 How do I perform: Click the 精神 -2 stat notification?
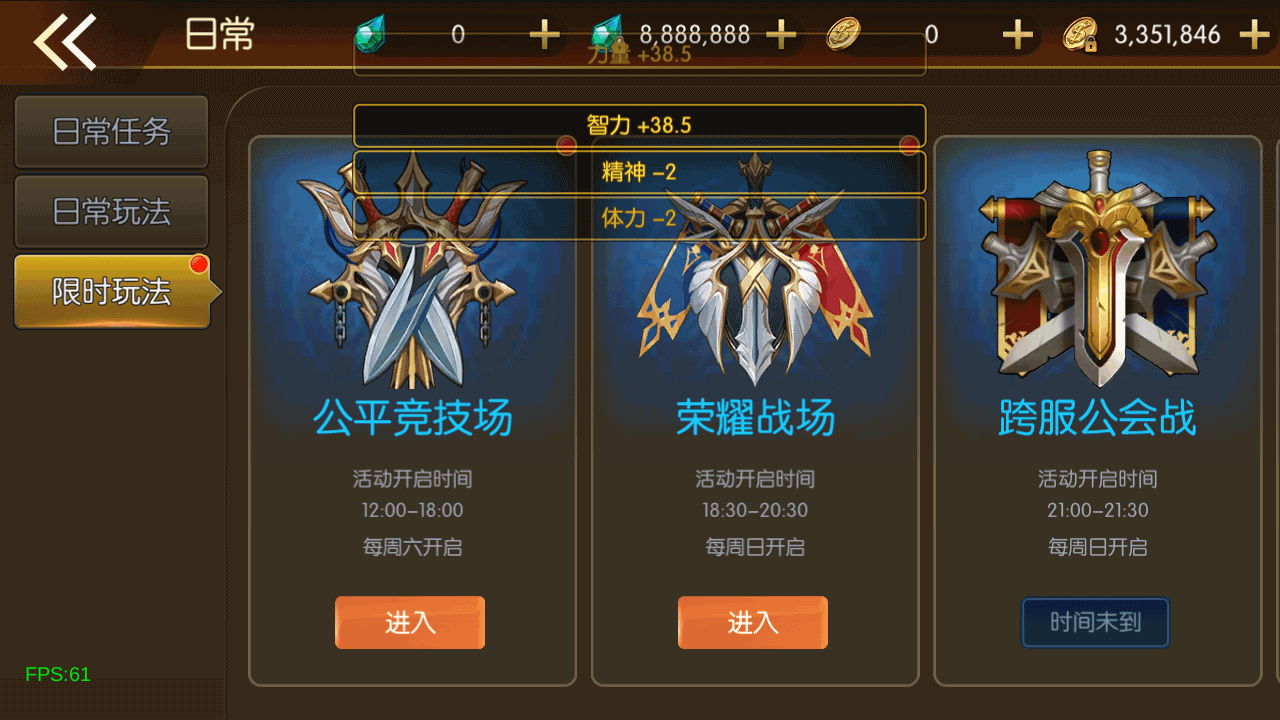tap(639, 172)
